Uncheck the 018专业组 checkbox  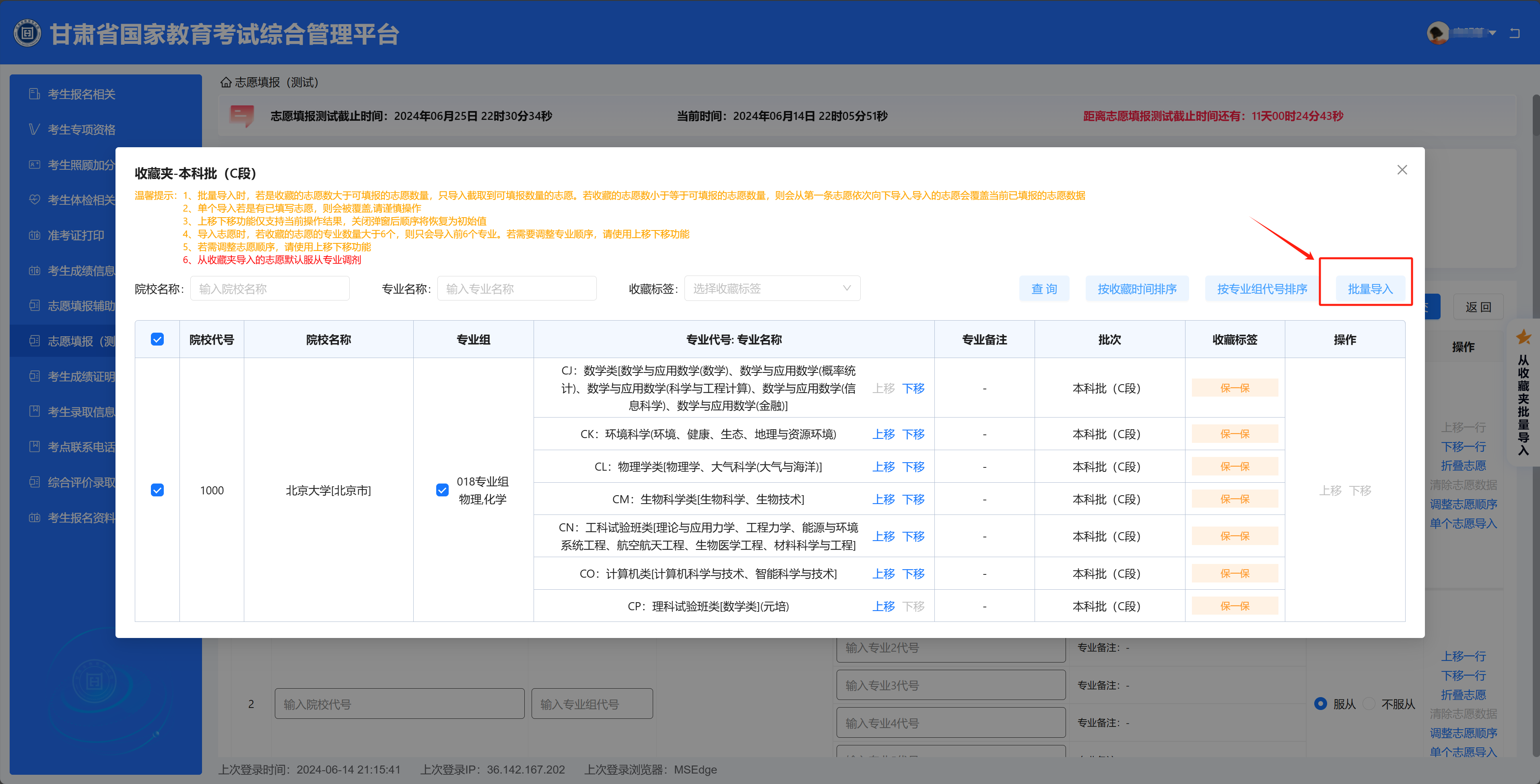(442, 490)
